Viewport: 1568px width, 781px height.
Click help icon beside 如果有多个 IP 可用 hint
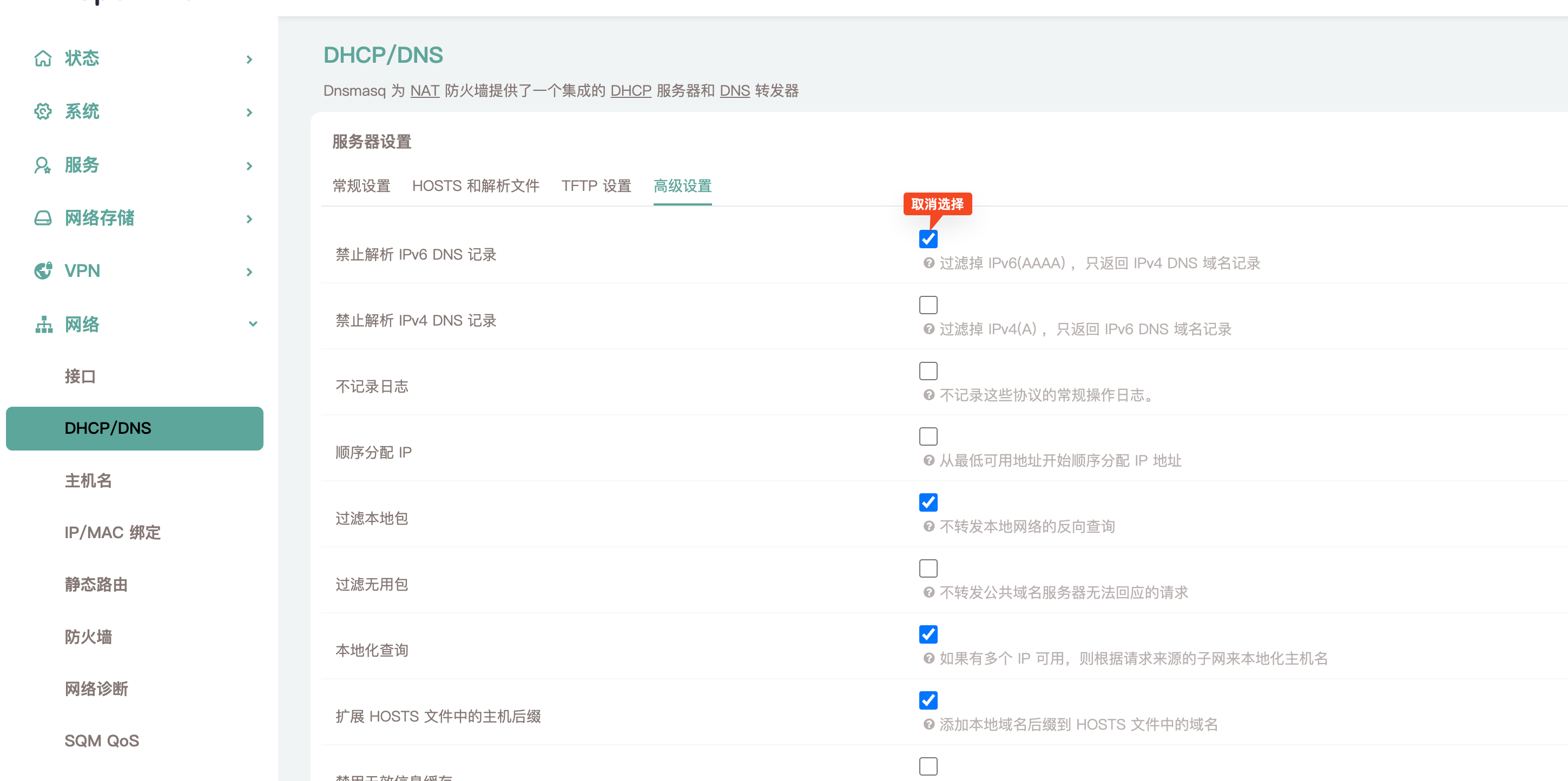929,658
